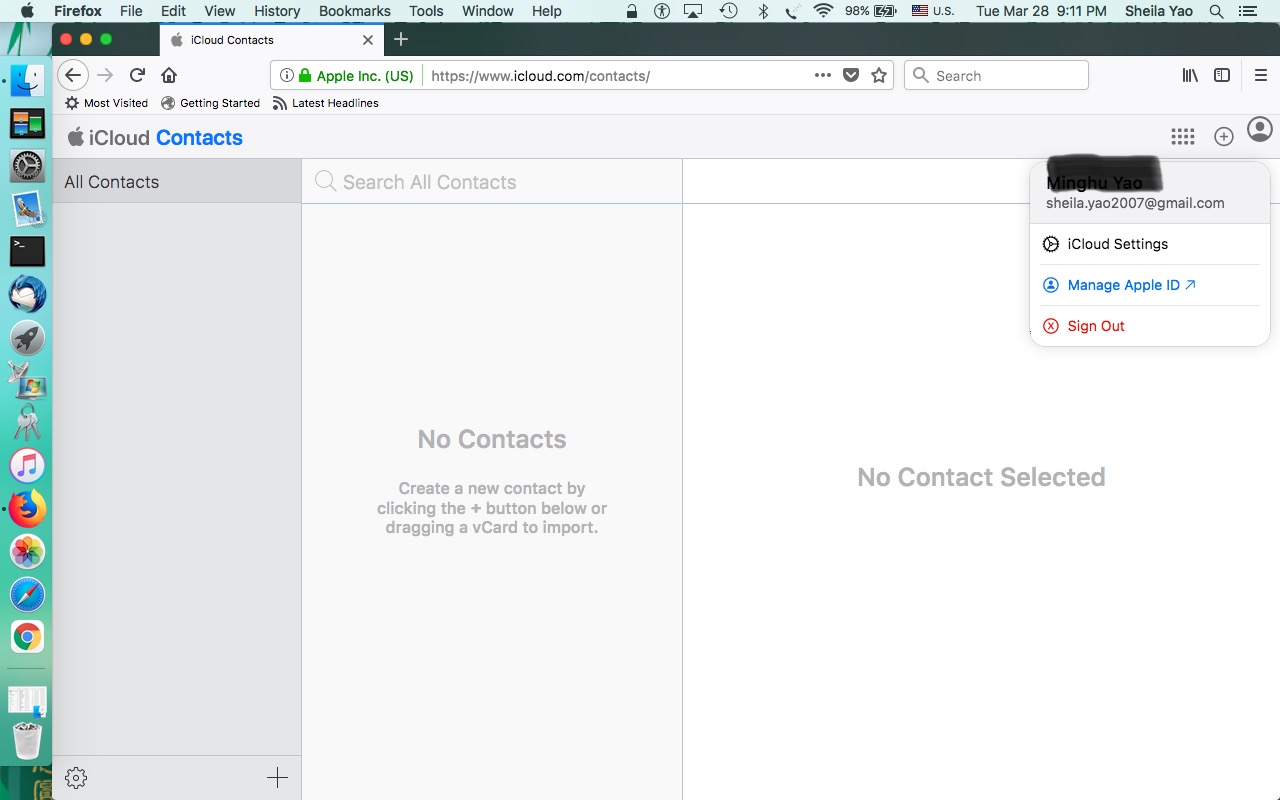1280x800 pixels.
Task: Open Finder from the Dock
Action: (28, 81)
